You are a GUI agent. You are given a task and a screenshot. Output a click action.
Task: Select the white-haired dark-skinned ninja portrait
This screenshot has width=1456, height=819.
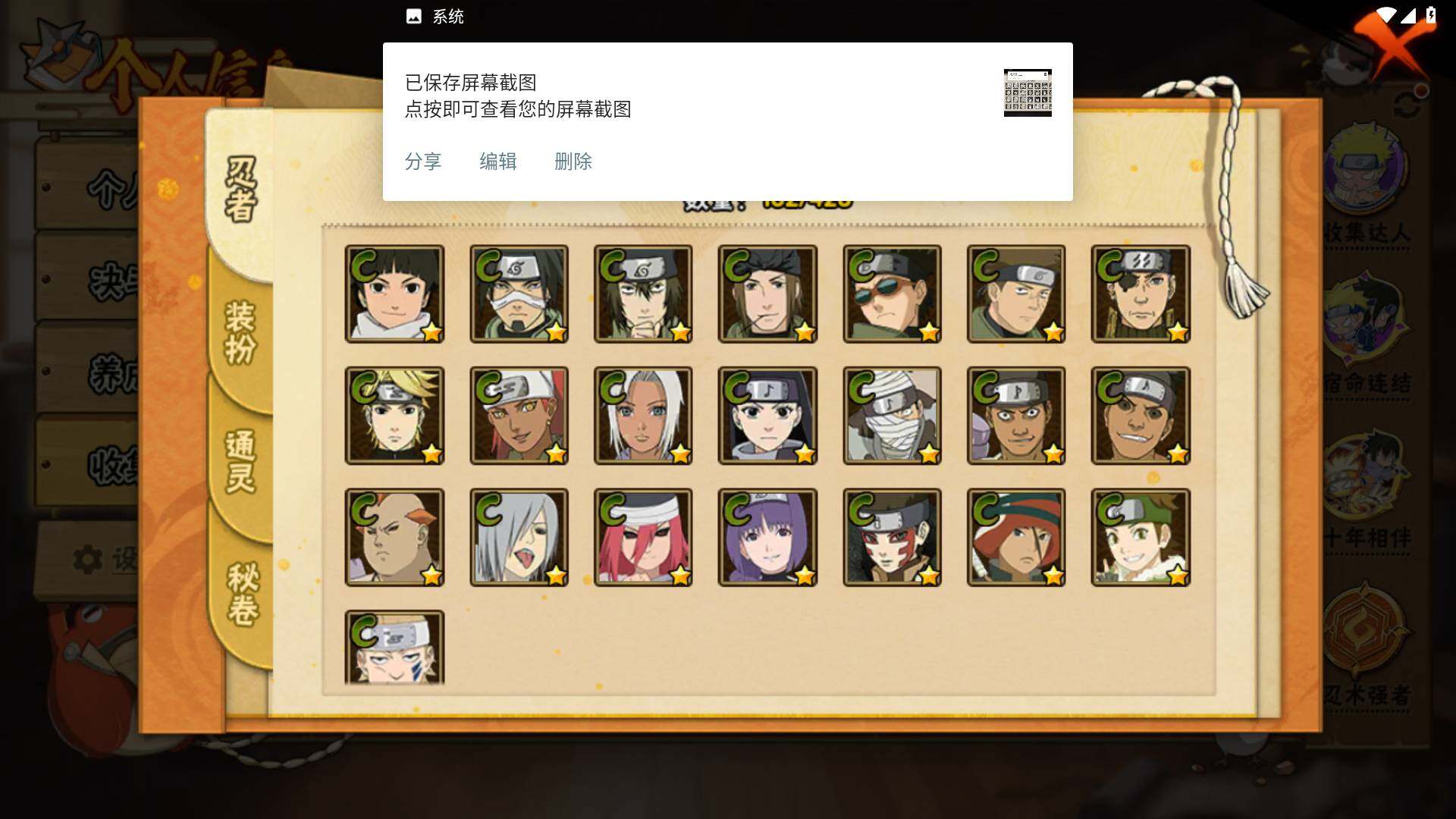click(643, 416)
